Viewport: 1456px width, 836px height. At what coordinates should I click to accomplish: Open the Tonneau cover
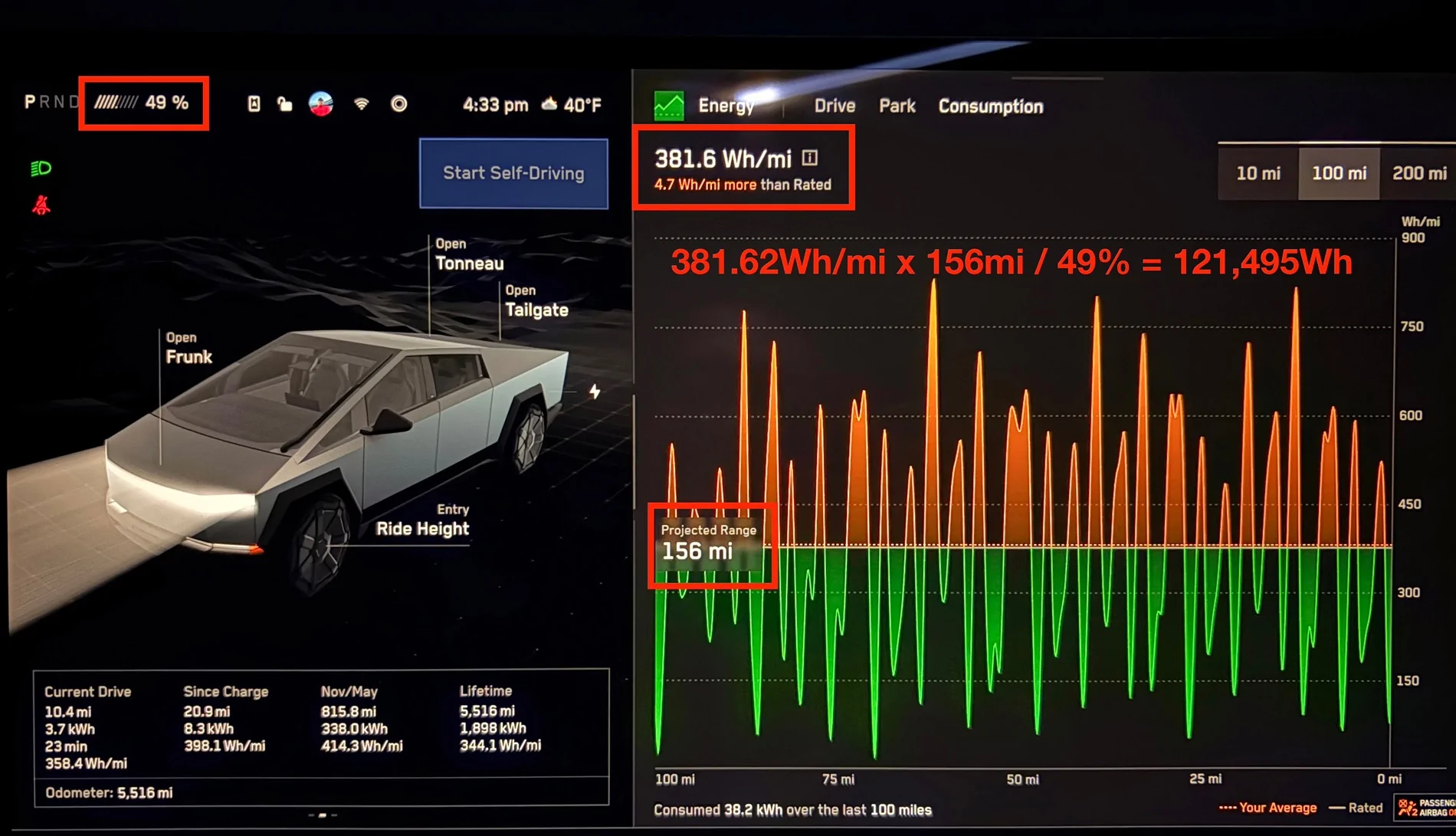pyautogui.click(x=469, y=255)
